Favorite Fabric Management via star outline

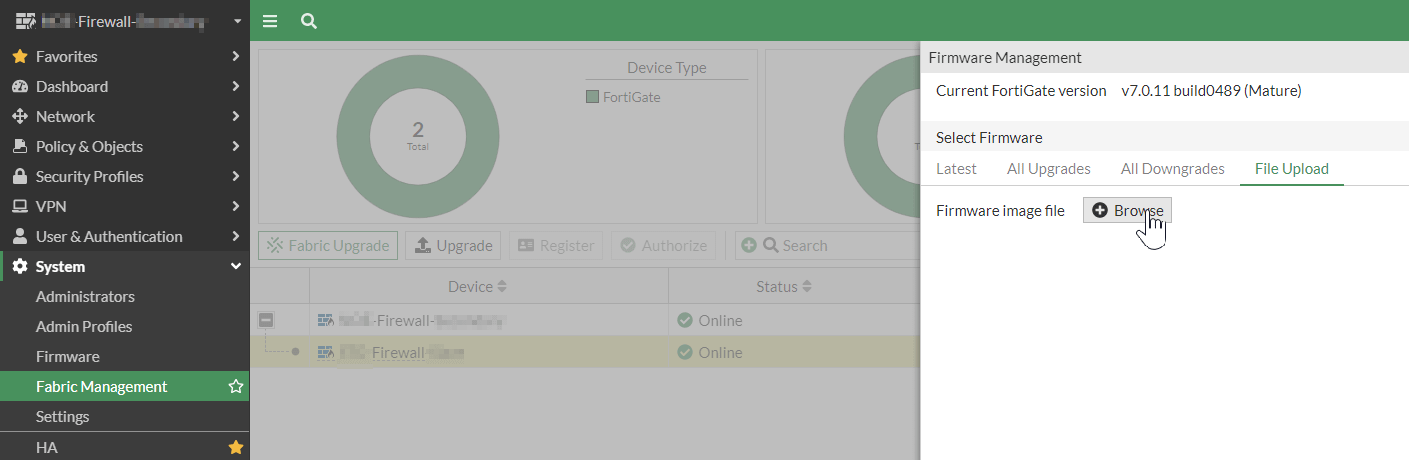pos(236,386)
